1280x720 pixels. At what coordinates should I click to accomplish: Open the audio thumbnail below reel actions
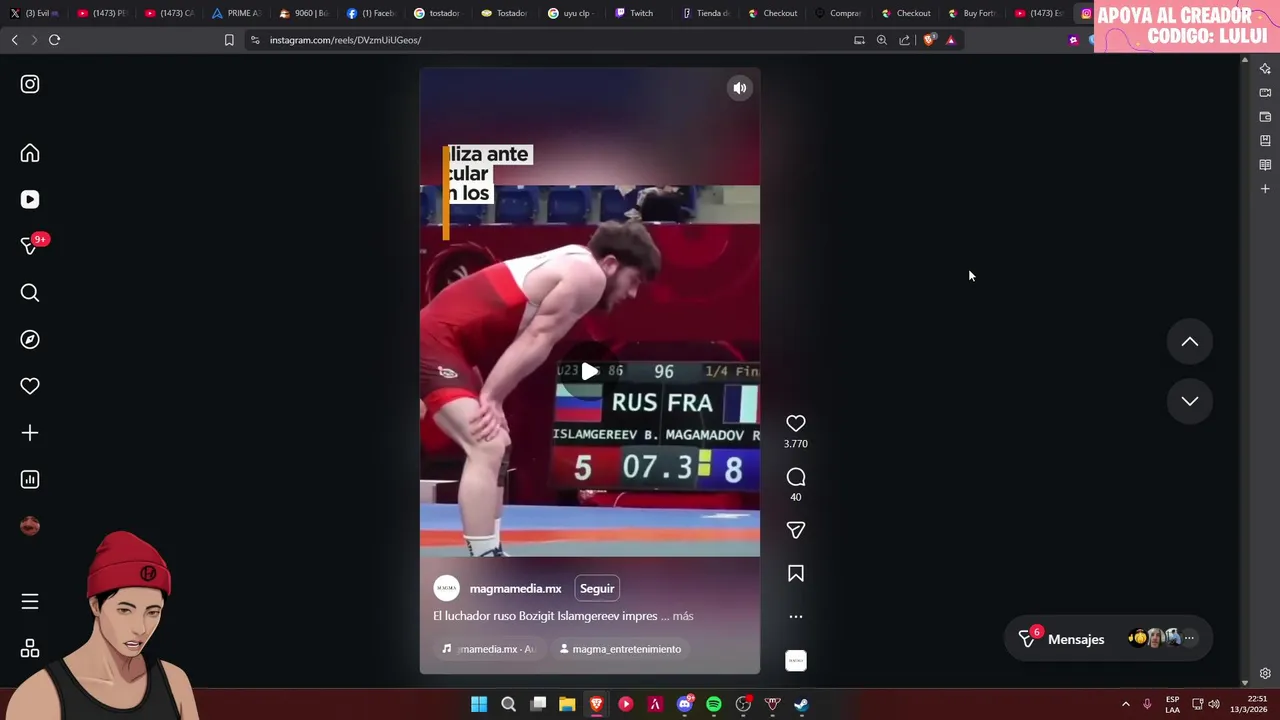point(796,661)
